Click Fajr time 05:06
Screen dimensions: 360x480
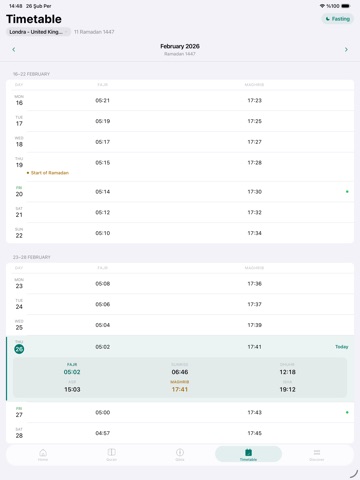[x=103, y=304]
